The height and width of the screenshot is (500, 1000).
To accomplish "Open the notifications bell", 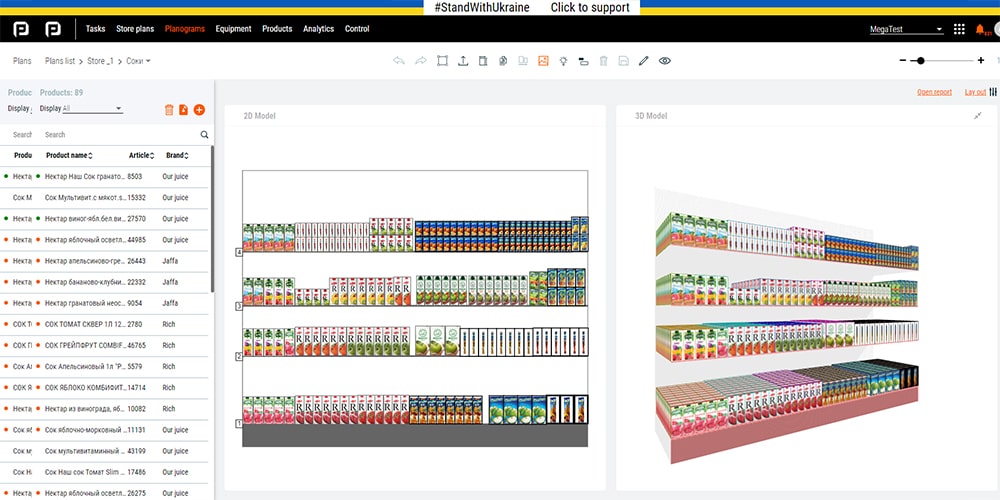I will pos(980,29).
